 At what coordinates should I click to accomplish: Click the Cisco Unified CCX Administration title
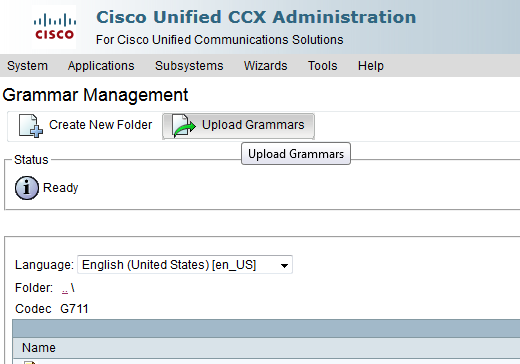(256, 17)
